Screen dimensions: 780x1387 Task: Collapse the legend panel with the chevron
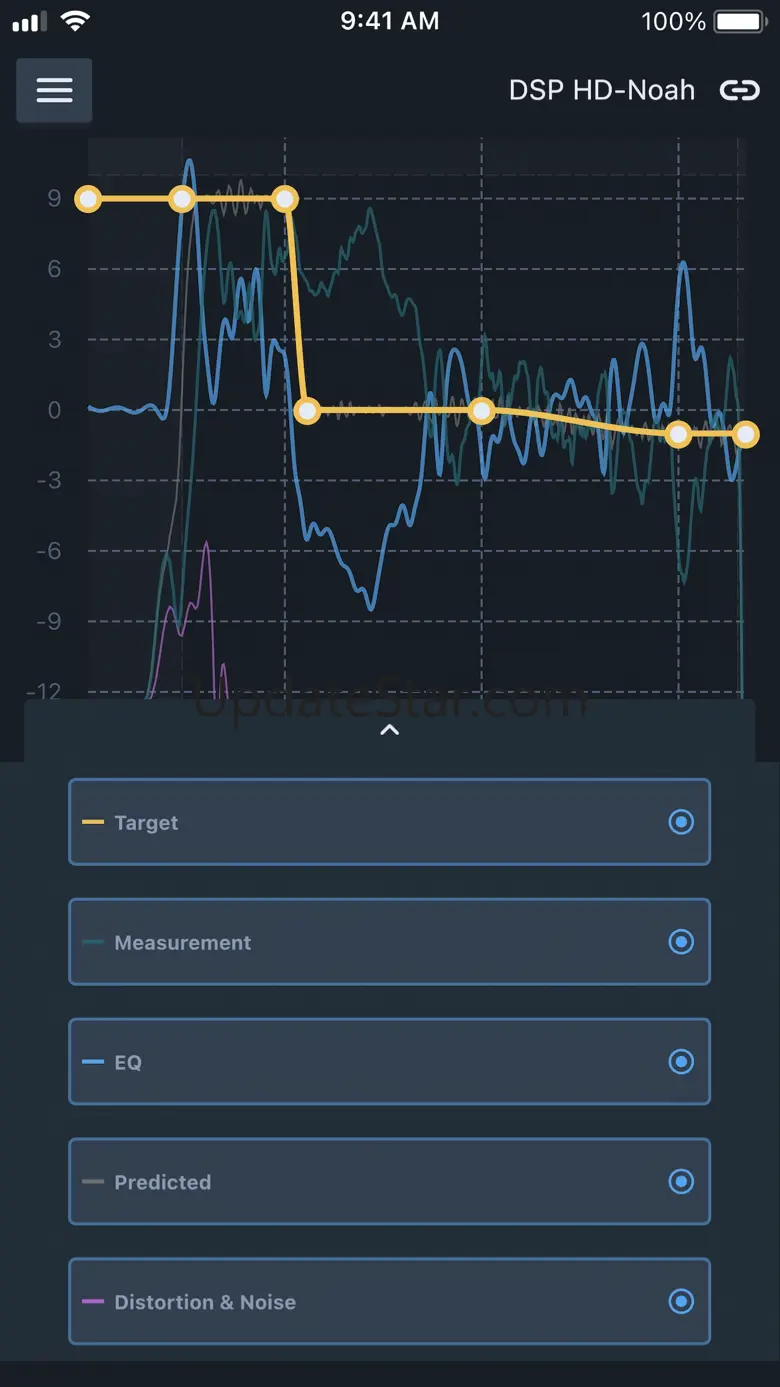tap(390, 730)
